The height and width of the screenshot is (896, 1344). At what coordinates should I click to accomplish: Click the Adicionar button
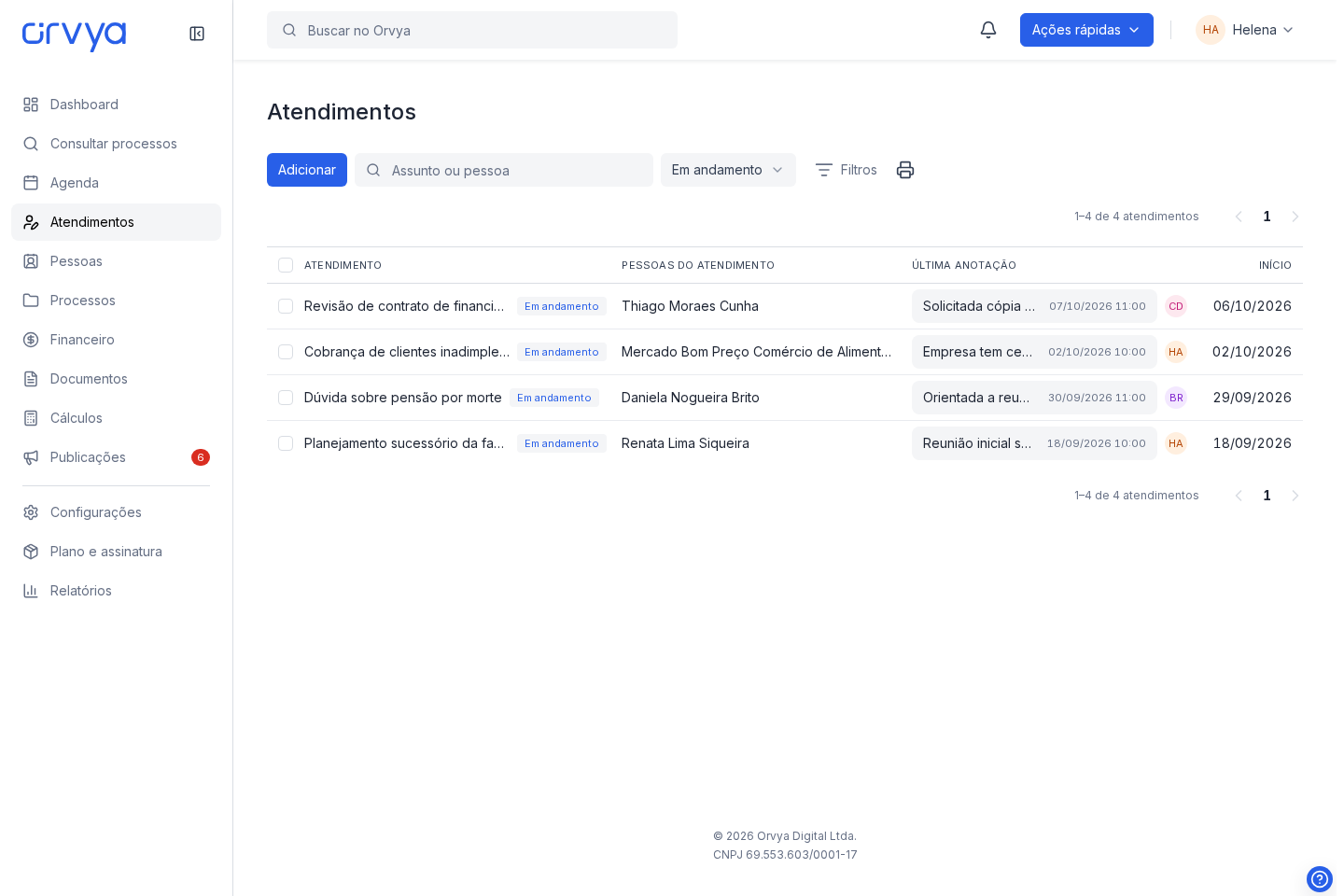[x=307, y=170]
